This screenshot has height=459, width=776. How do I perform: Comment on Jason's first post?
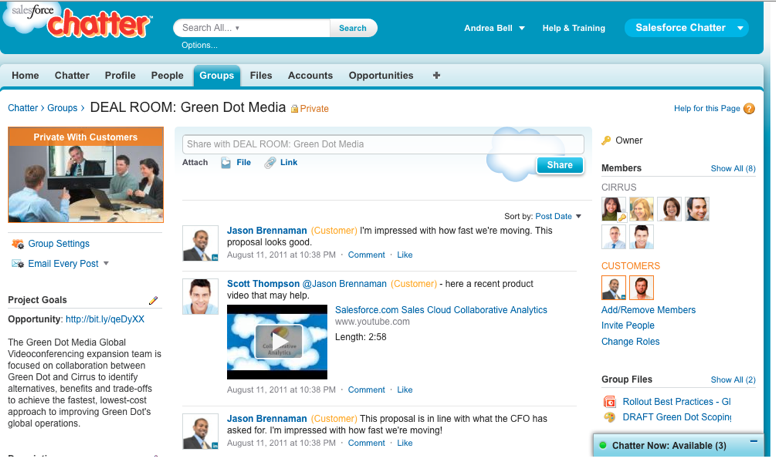(x=366, y=255)
